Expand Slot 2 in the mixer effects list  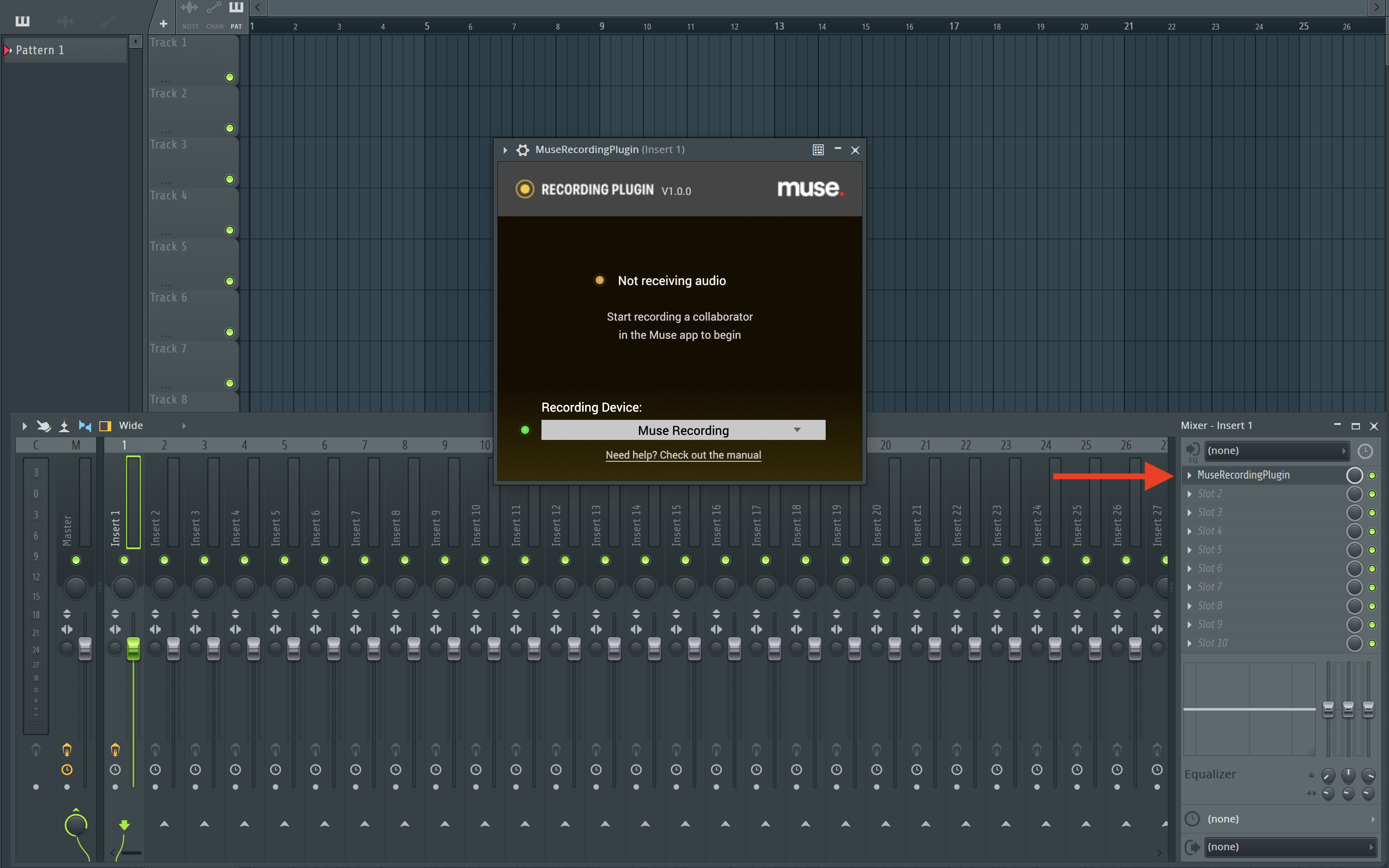tap(1189, 493)
